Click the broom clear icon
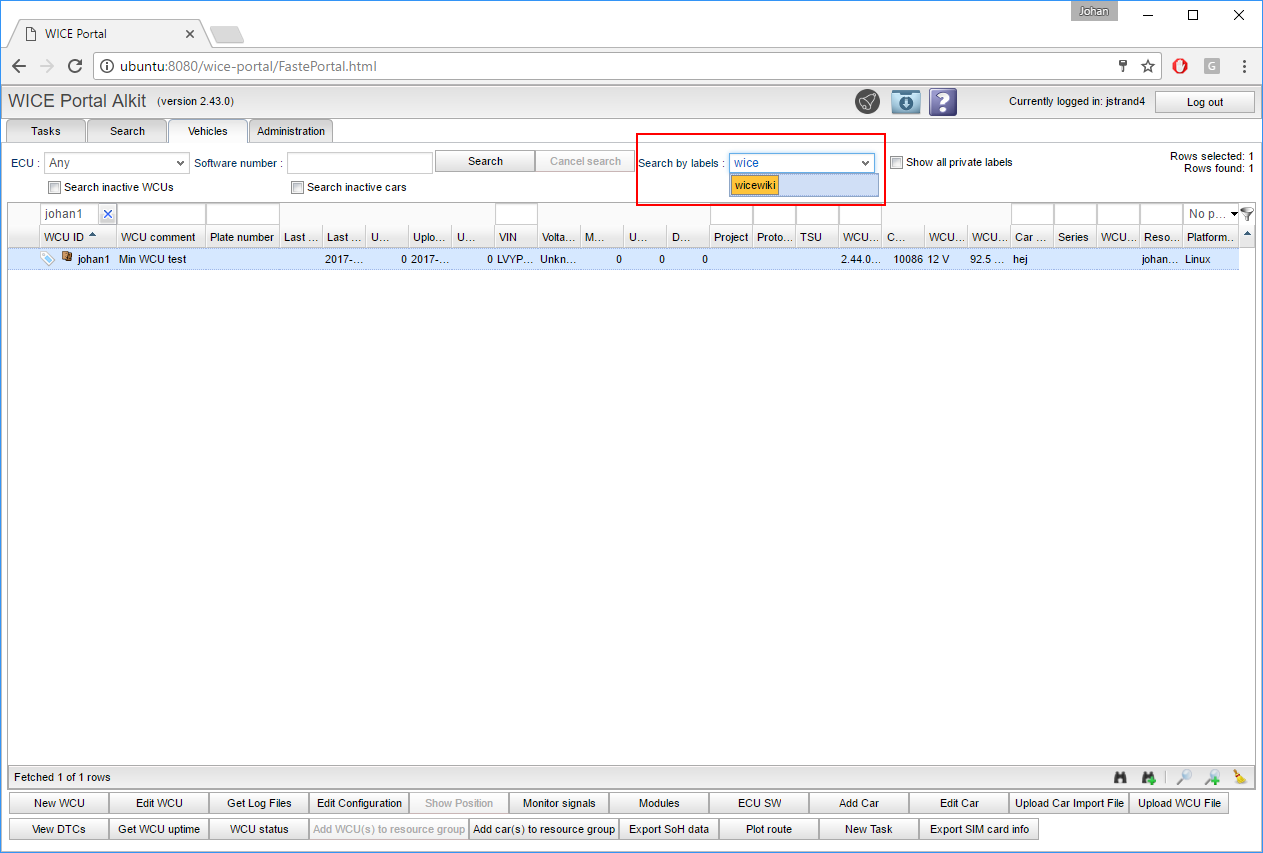The height and width of the screenshot is (853, 1263). 1240,777
